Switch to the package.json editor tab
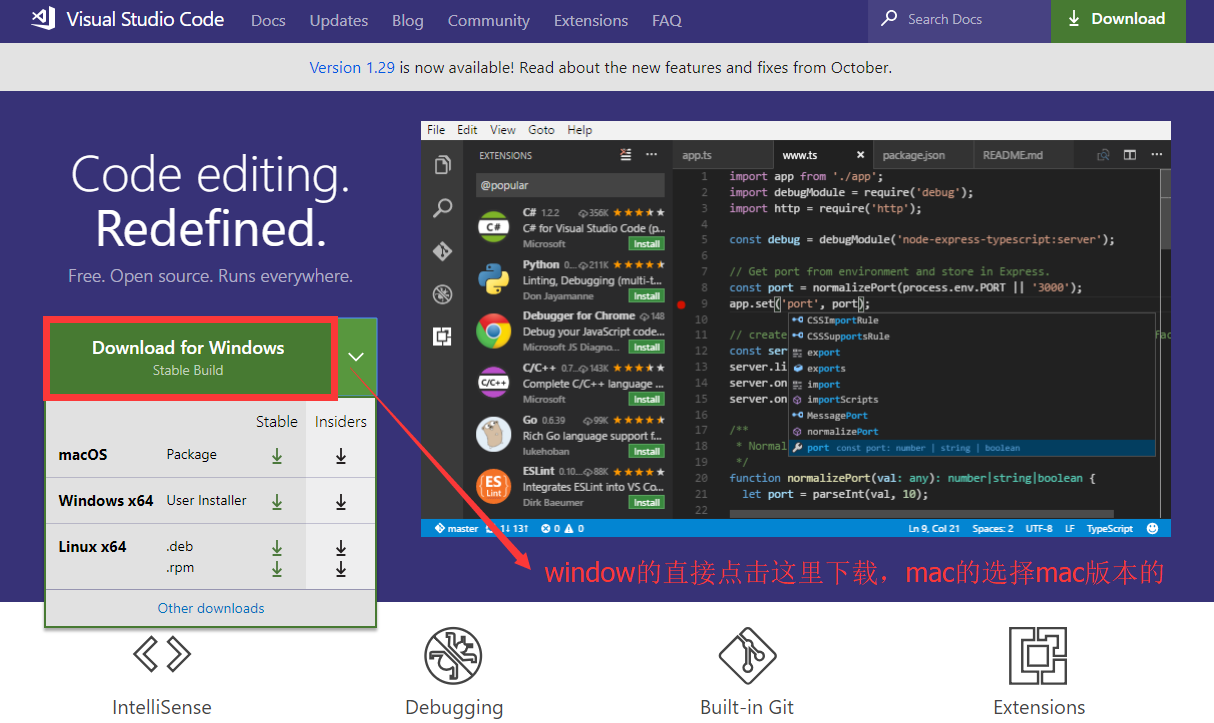This screenshot has height=723, width=1214. click(913, 155)
